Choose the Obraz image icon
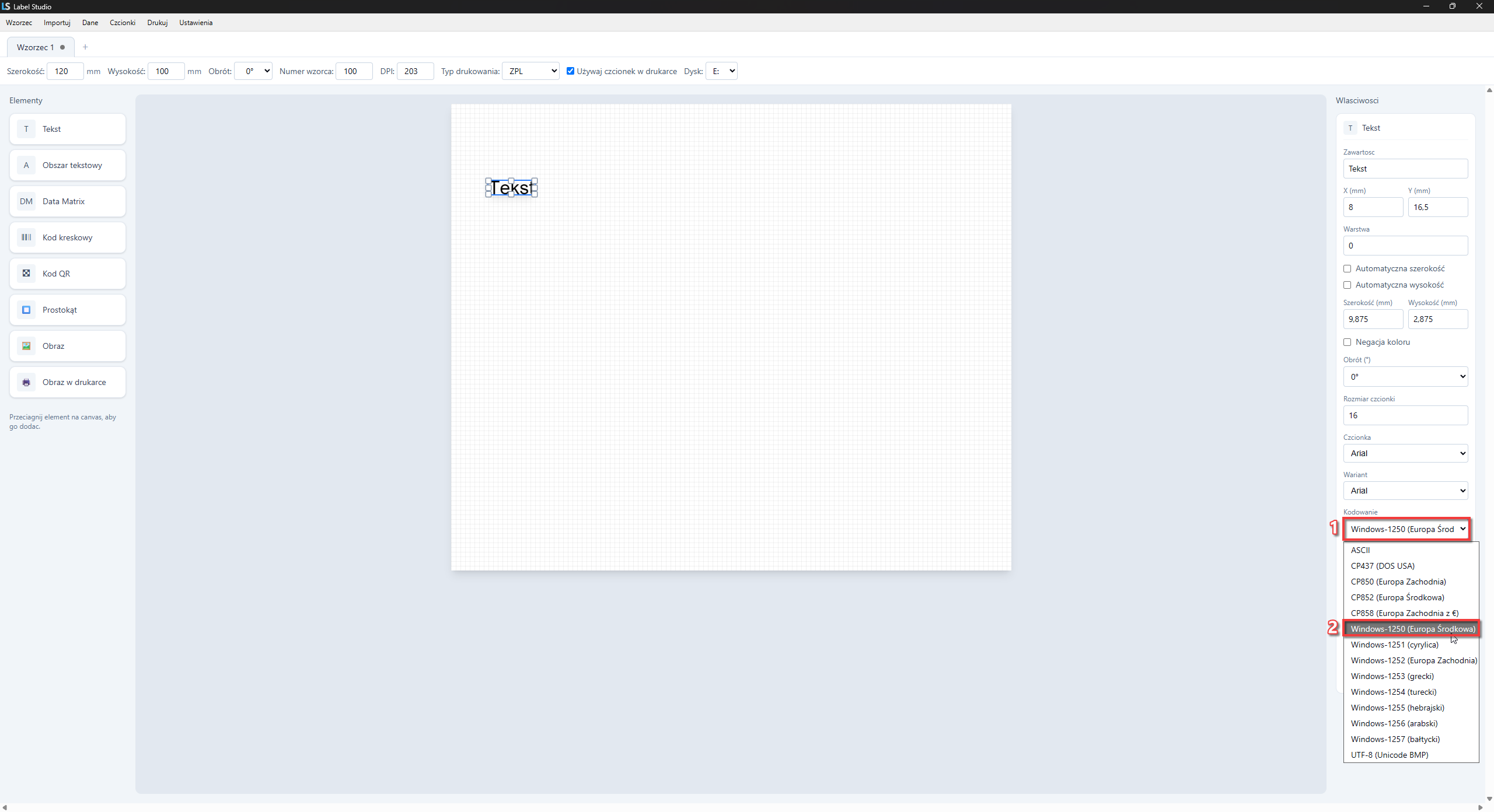1494x812 pixels. point(26,346)
